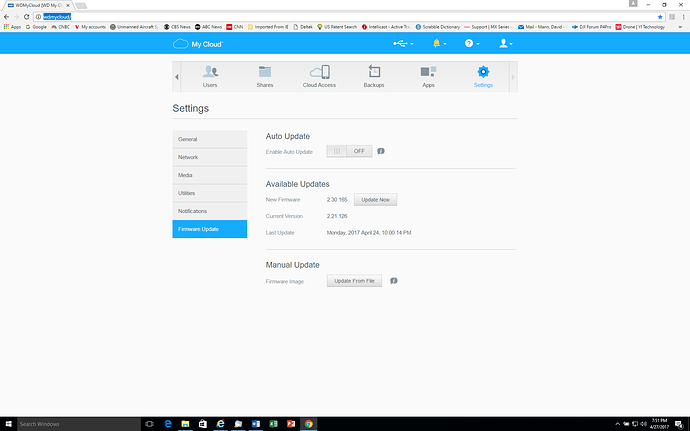This screenshot has width=690, height=431.
Task: Click the Search Windows box
Action: 79,424
